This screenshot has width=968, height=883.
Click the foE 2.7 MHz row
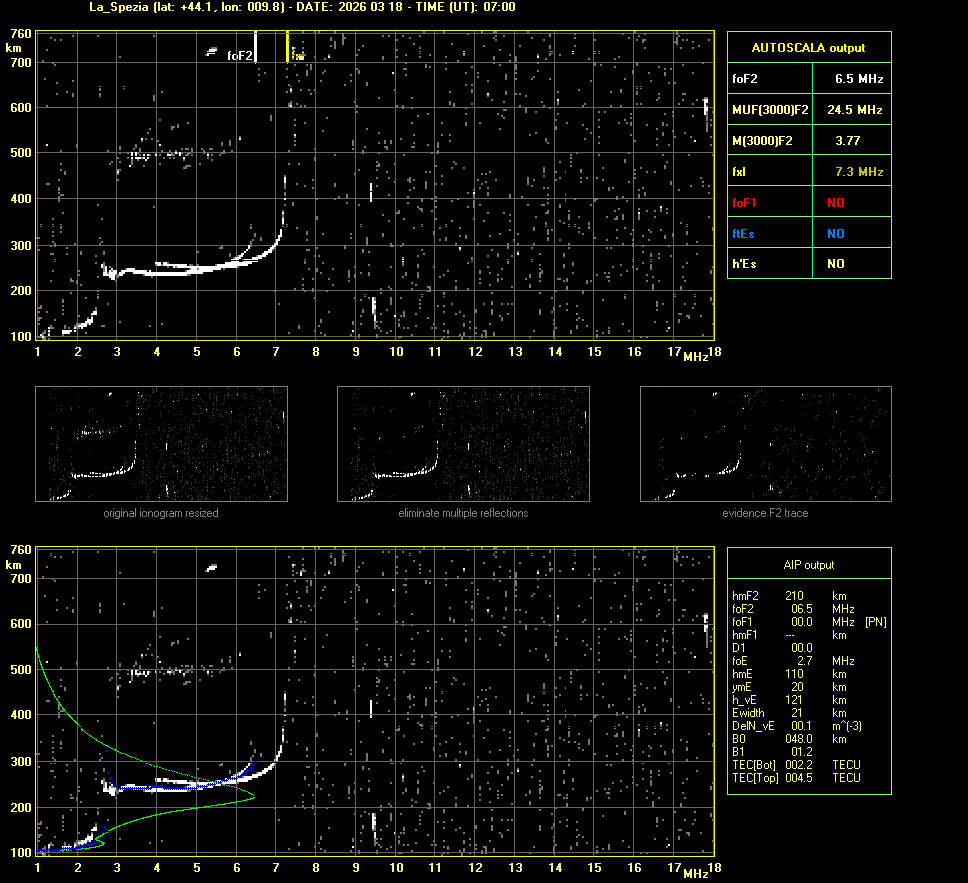tap(790, 661)
